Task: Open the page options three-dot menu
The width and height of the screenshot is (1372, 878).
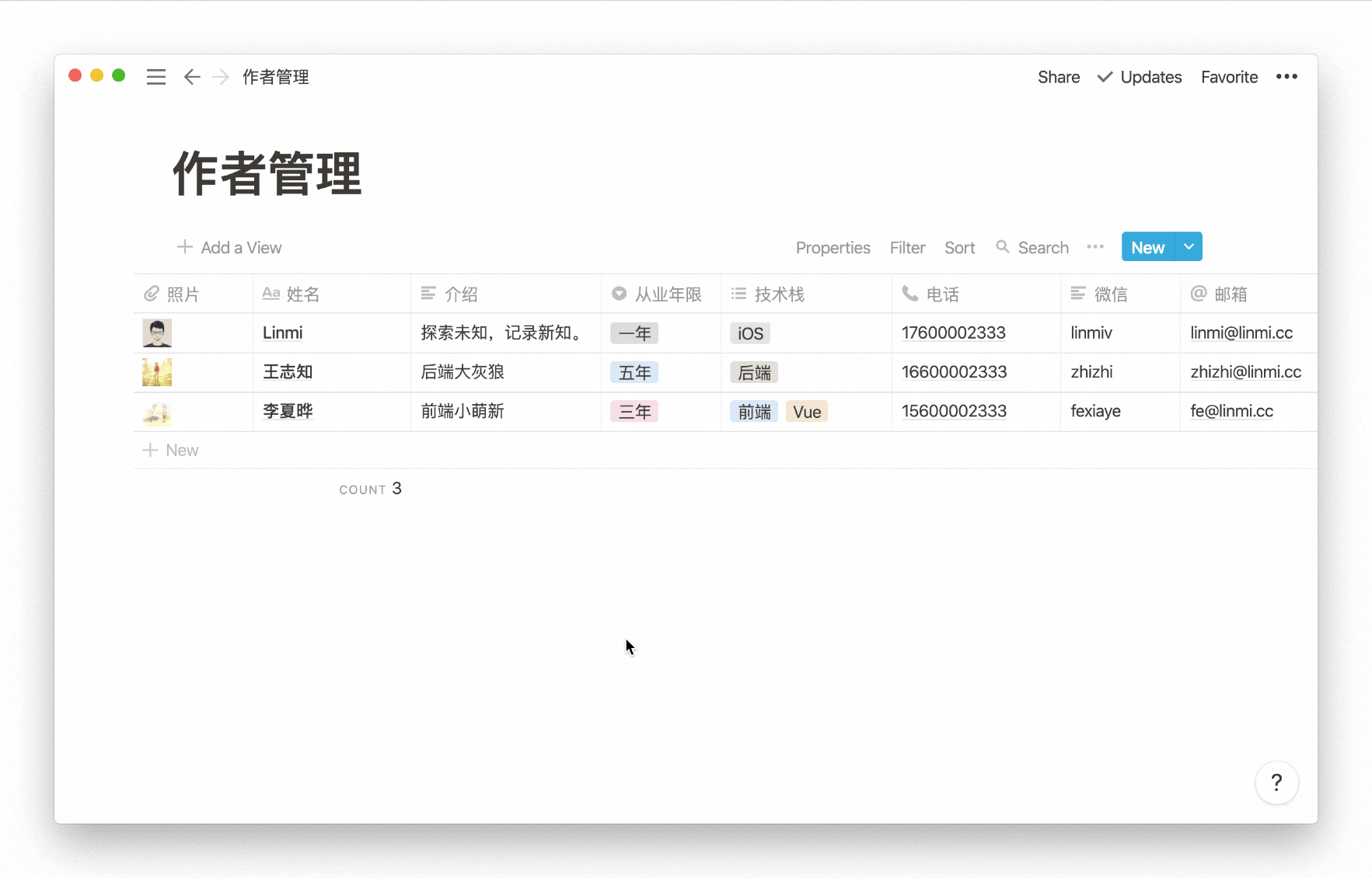Action: [x=1286, y=76]
